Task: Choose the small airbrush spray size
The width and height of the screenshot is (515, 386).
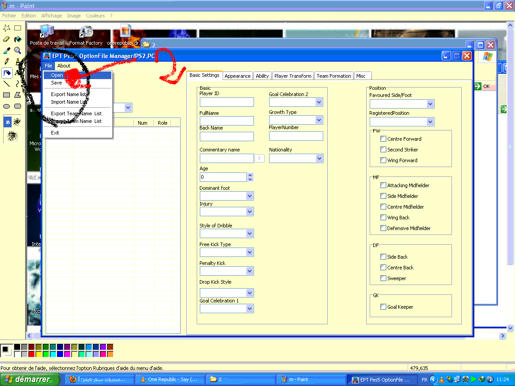Action: point(7,122)
